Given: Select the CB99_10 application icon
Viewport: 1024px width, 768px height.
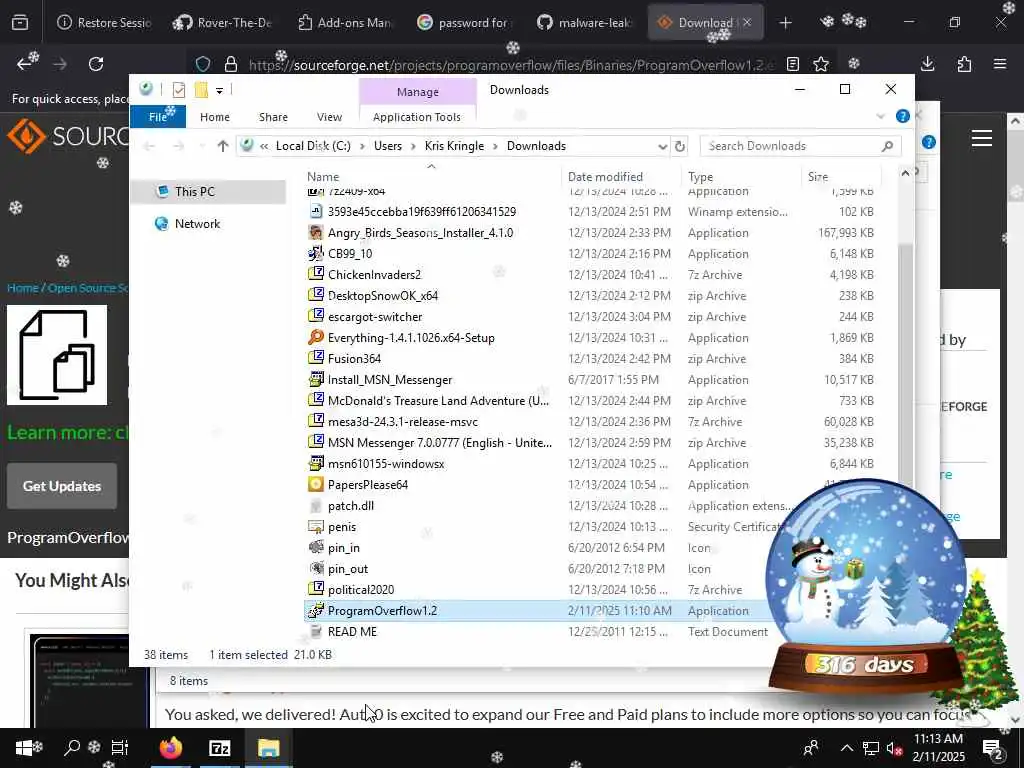Looking at the screenshot, I should point(315,253).
